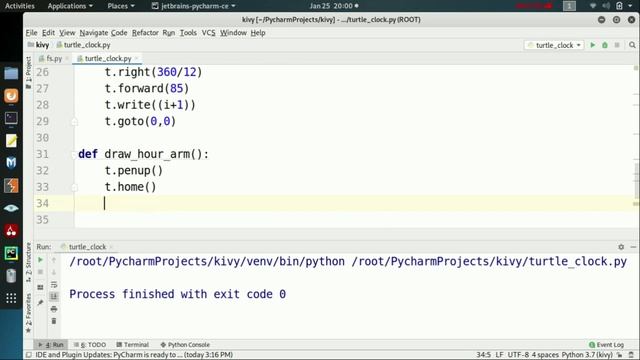Open the View menu
Image resolution: width=640 pixels, height=360 pixels.
coord(67,33)
